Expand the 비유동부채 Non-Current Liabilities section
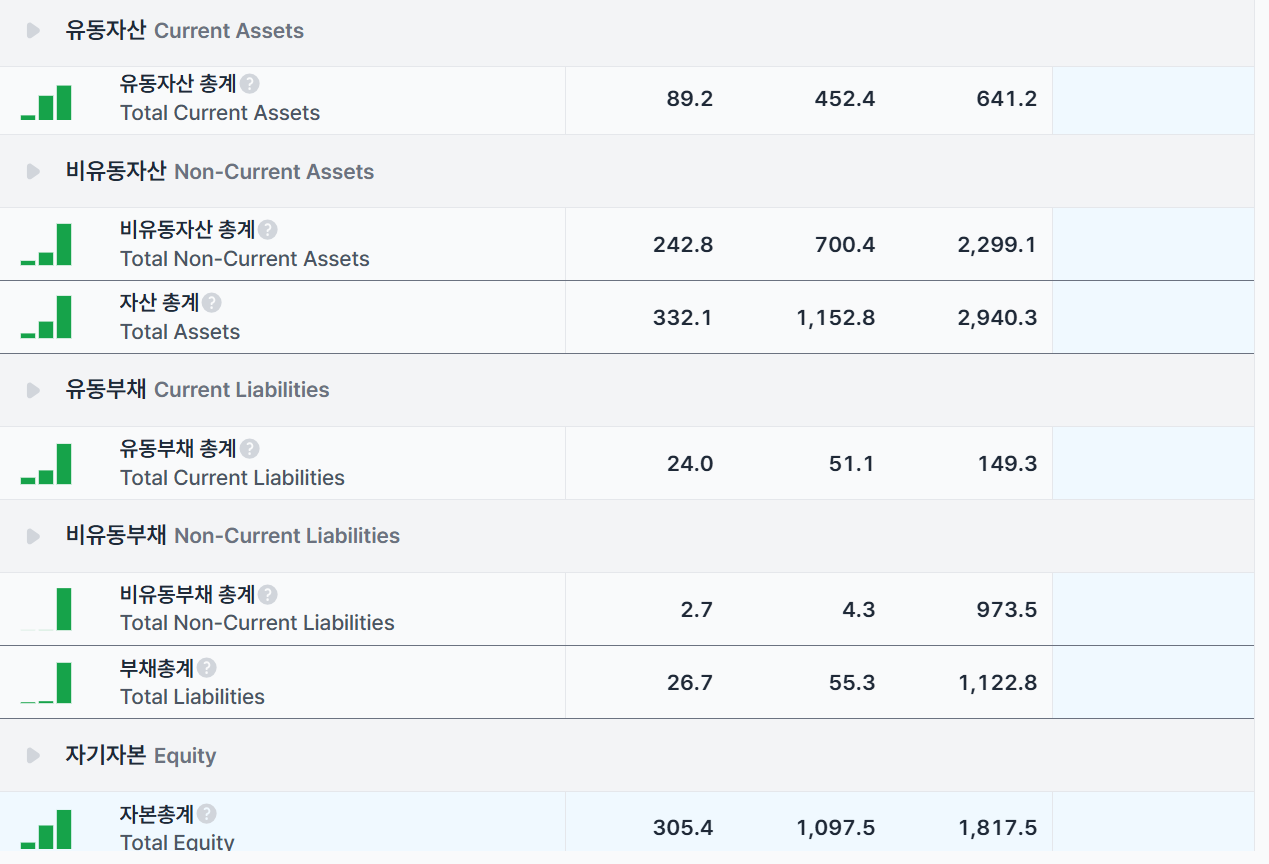Viewport: 1269px width, 864px height. coord(33,536)
